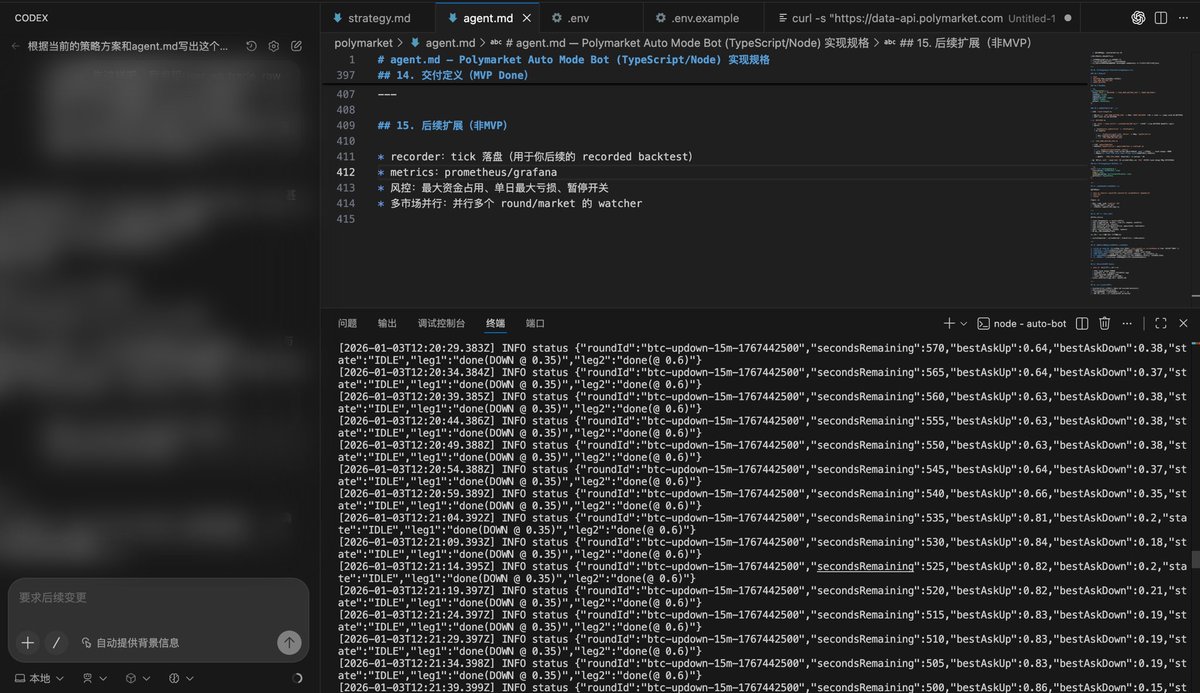This screenshot has width=1200, height=693.
Task: Go back using the Codex back arrow
Action: pyautogui.click(x=16, y=46)
